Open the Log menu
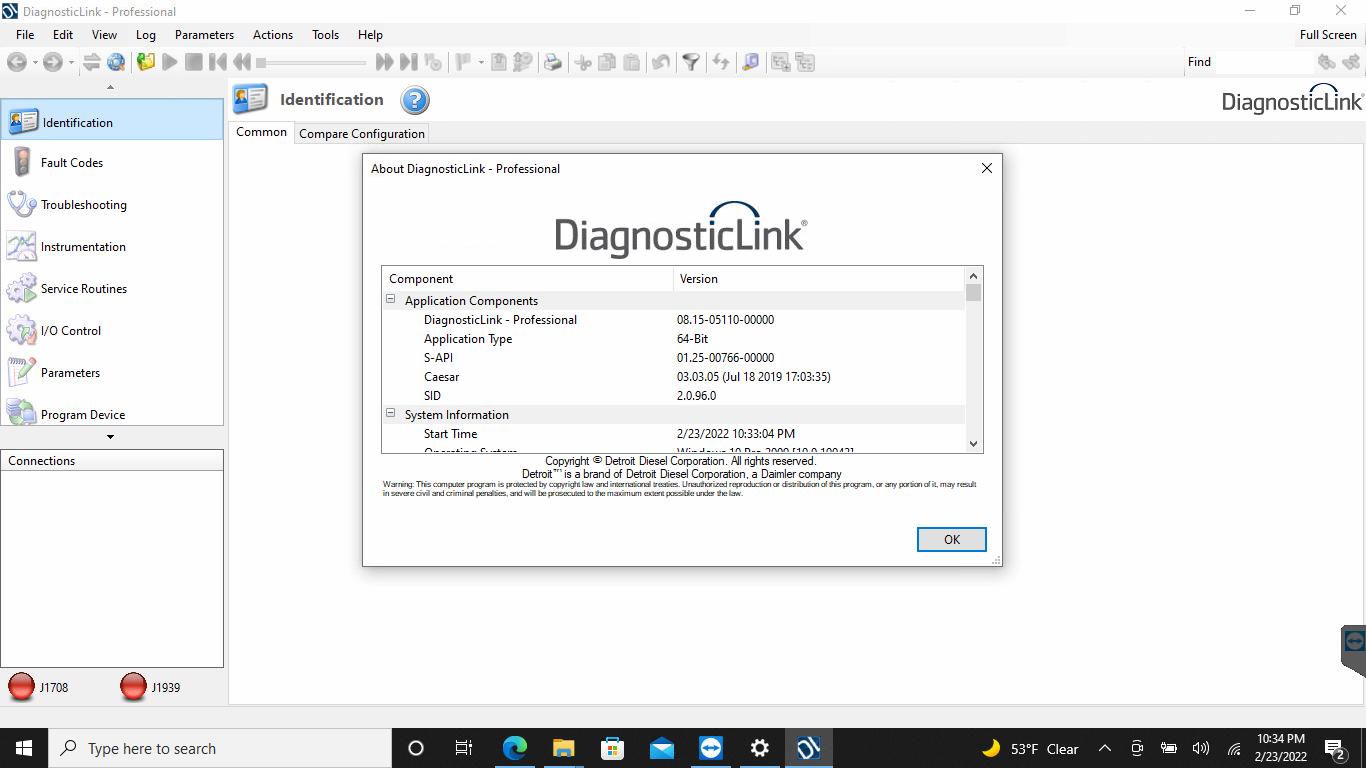The image size is (1366, 768). point(146,34)
